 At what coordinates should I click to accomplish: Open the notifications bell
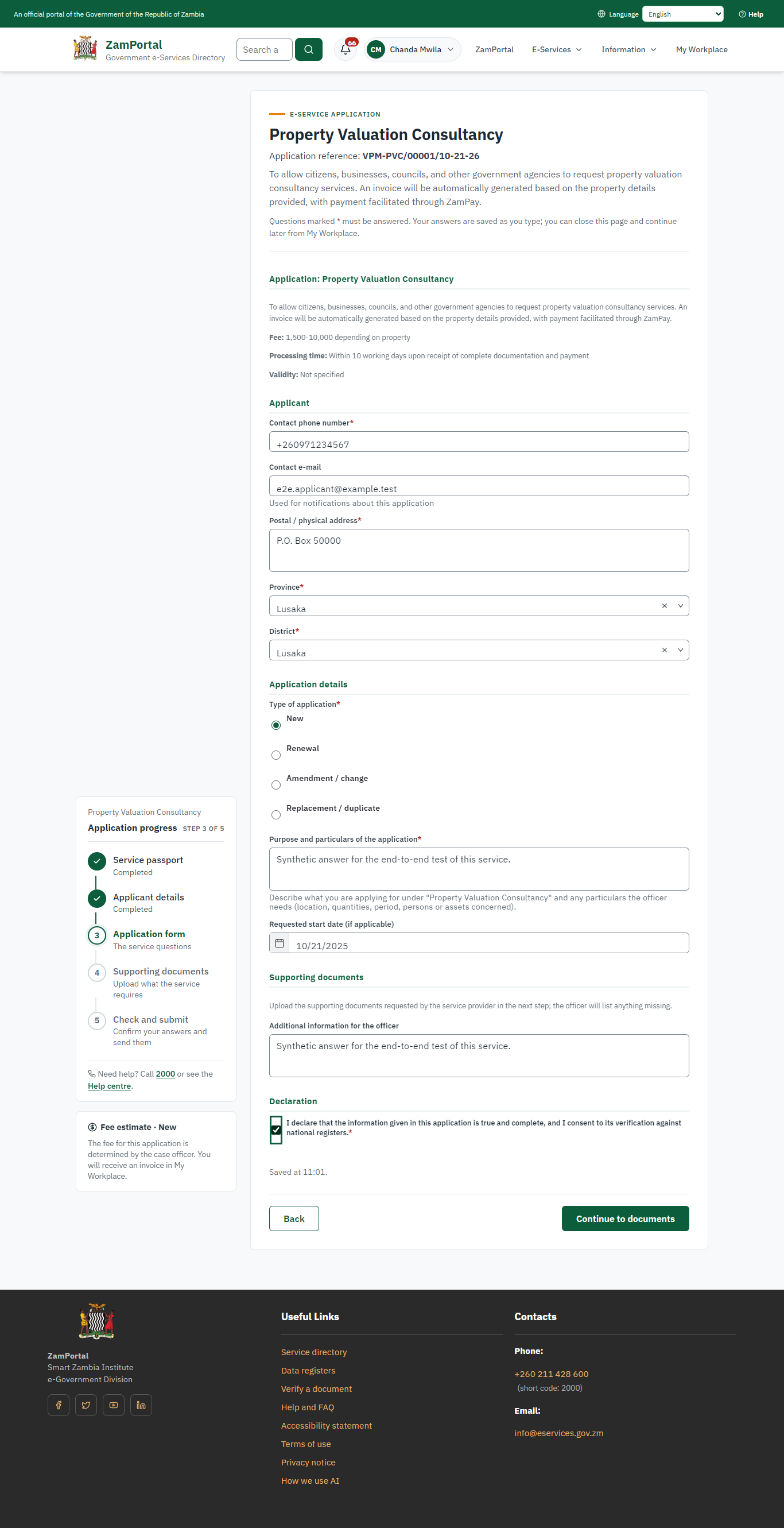coord(346,49)
